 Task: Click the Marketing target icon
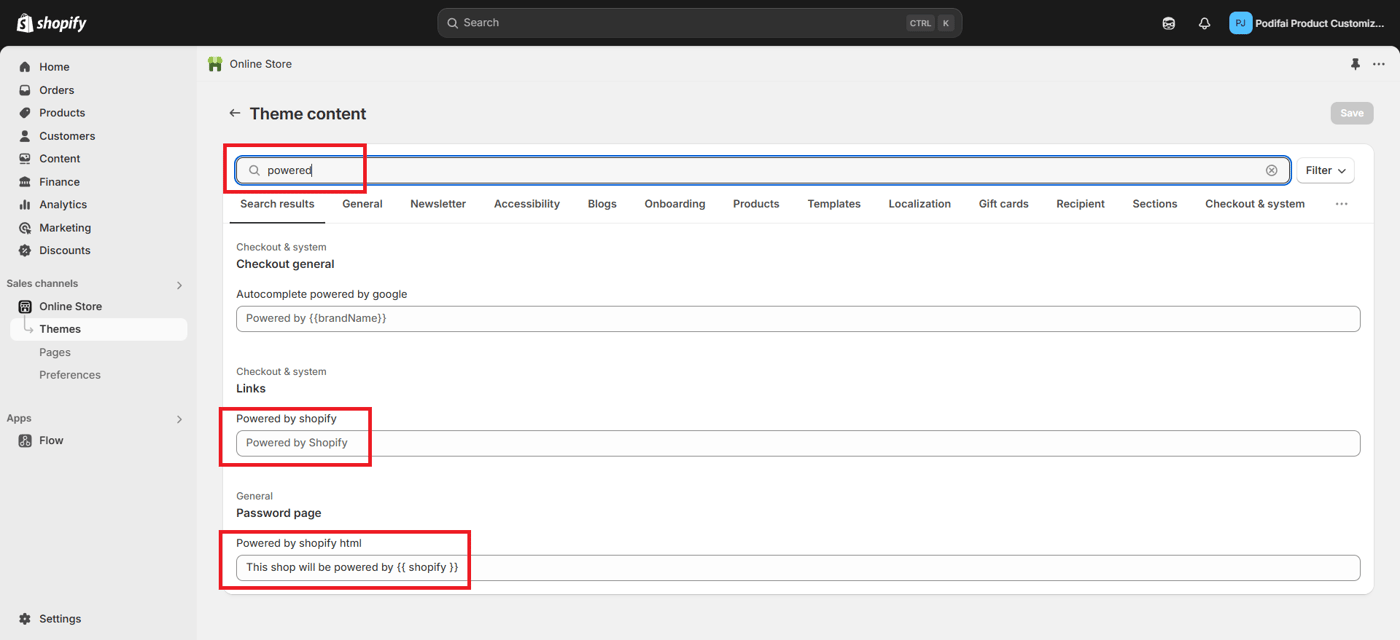tap(25, 228)
